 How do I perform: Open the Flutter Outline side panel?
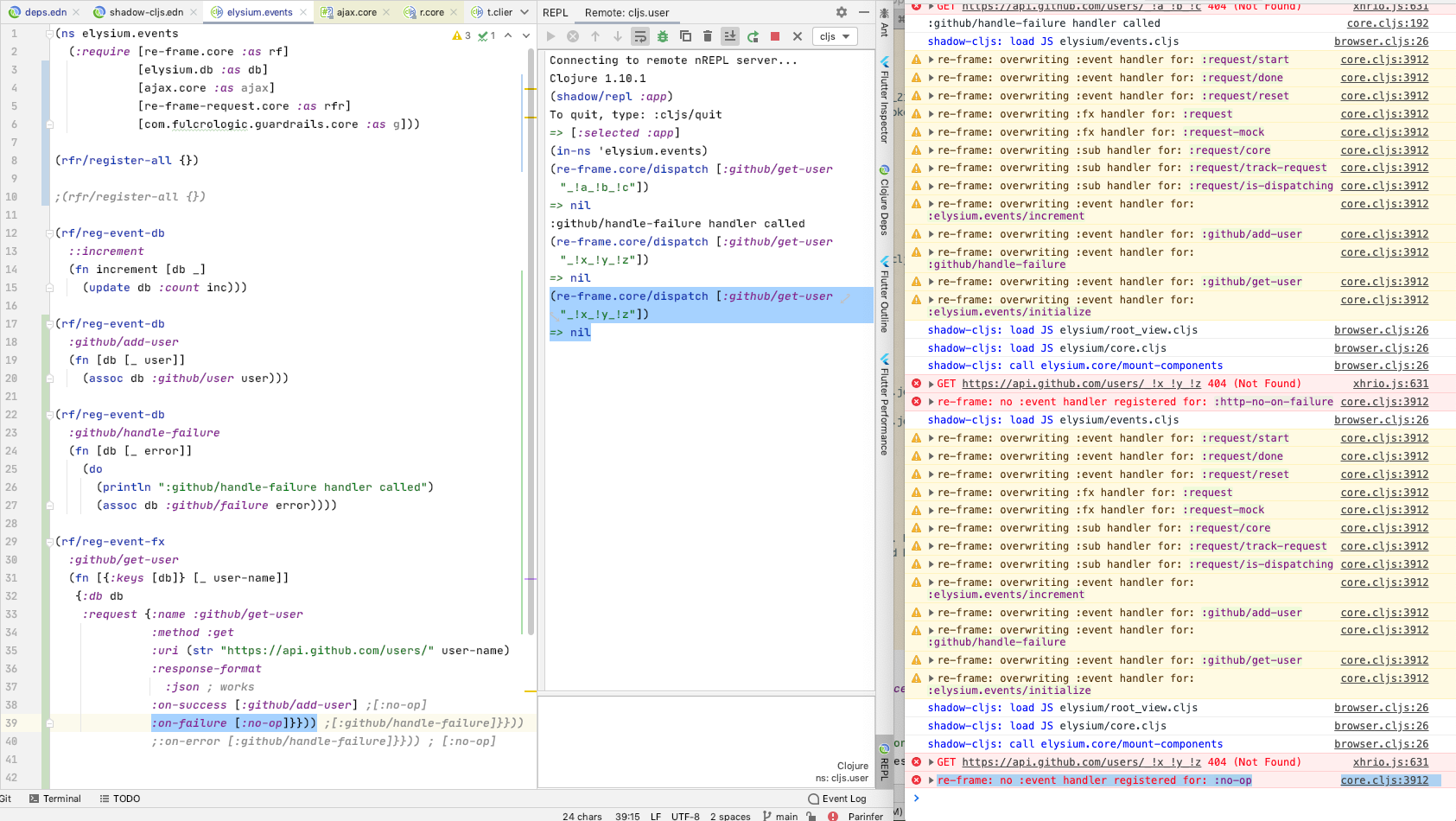(x=884, y=295)
